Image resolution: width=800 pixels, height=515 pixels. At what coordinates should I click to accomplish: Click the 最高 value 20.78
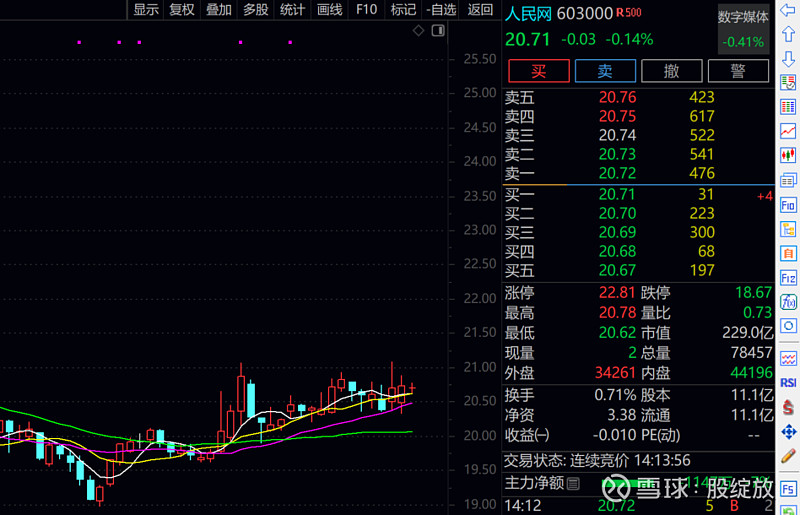coord(617,312)
